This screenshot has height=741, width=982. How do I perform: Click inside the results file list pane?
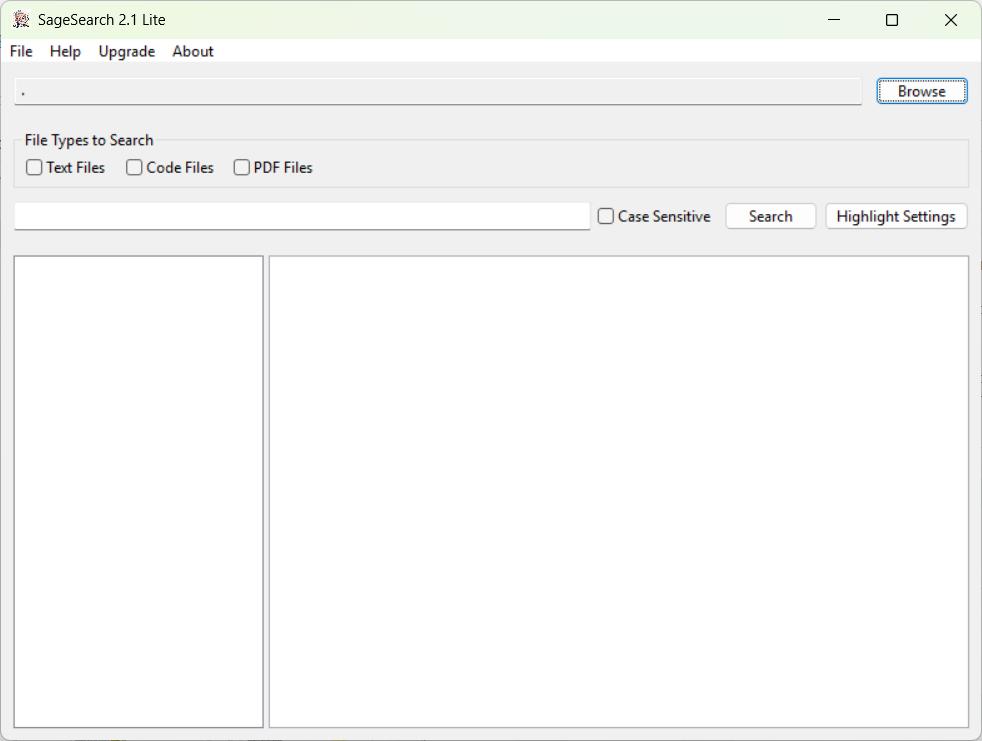(x=138, y=491)
